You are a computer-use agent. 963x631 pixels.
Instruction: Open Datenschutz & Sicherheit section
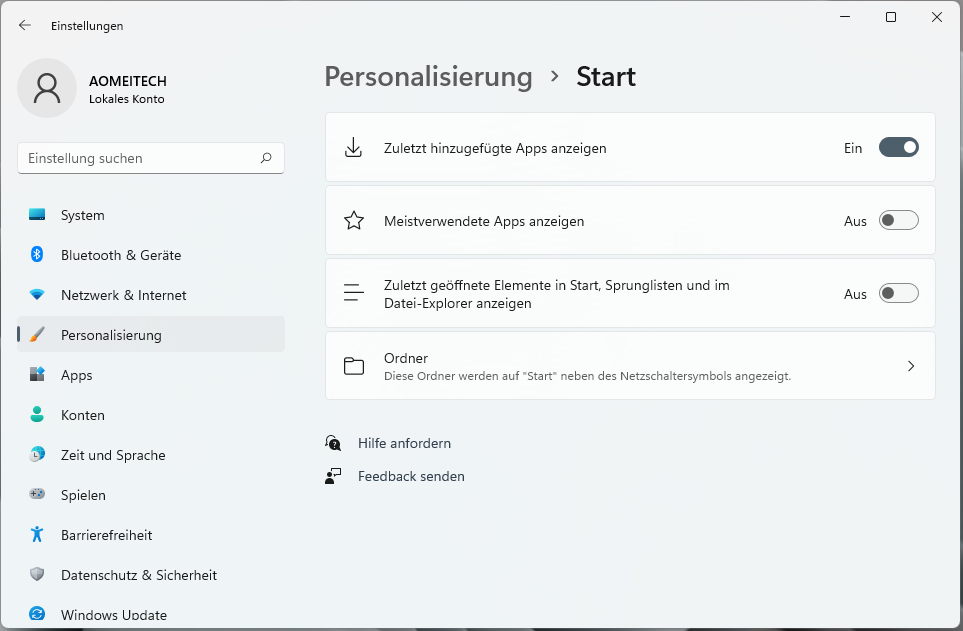pos(138,575)
